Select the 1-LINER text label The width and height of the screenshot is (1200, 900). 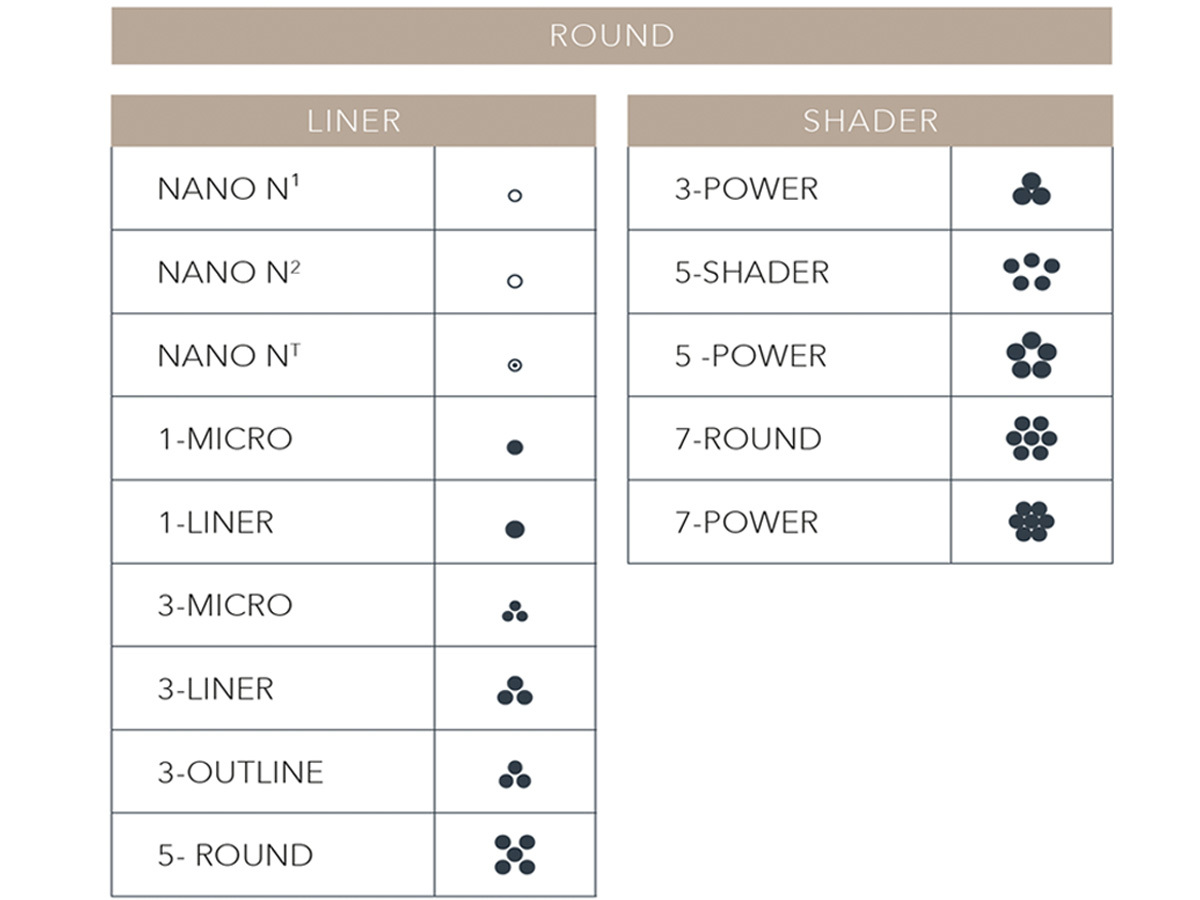215,522
